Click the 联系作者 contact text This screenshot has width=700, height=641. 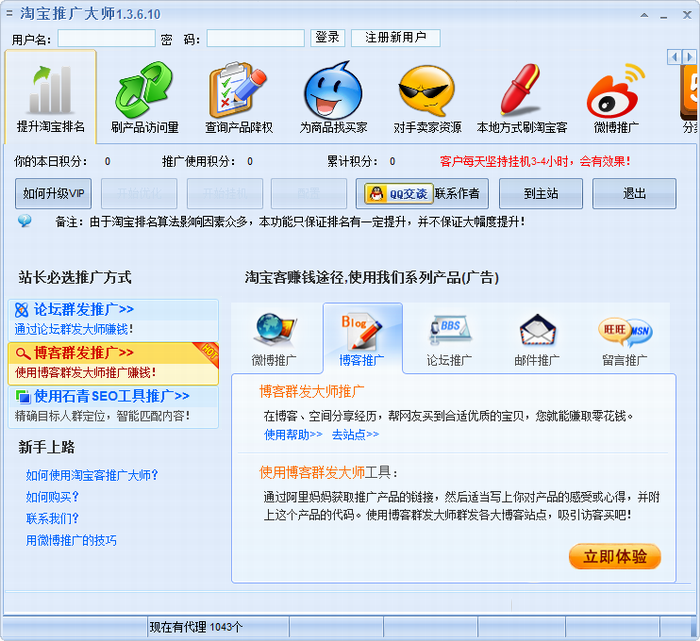[457, 194]
